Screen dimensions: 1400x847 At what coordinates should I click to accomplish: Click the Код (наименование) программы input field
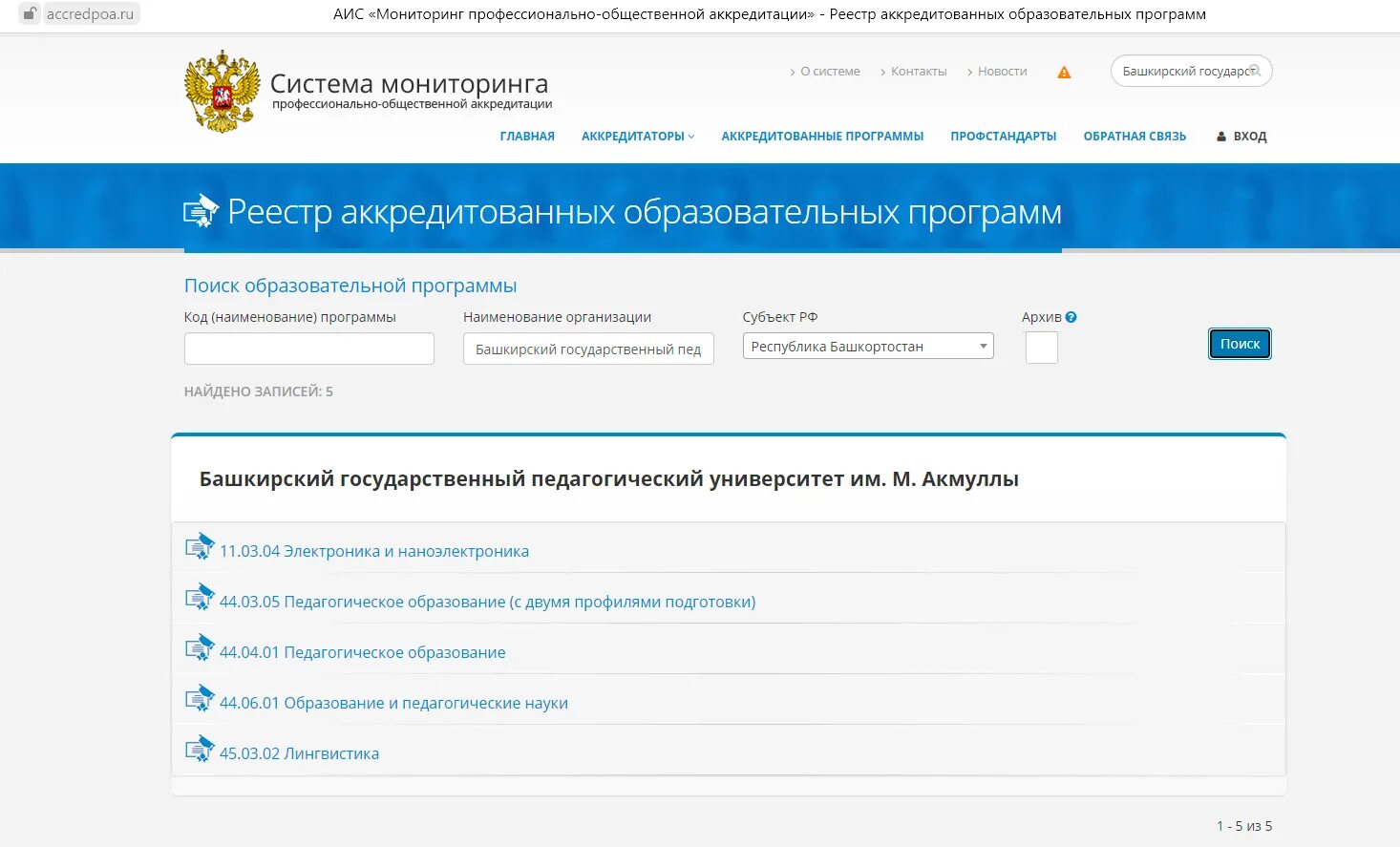tap(309, 349)
